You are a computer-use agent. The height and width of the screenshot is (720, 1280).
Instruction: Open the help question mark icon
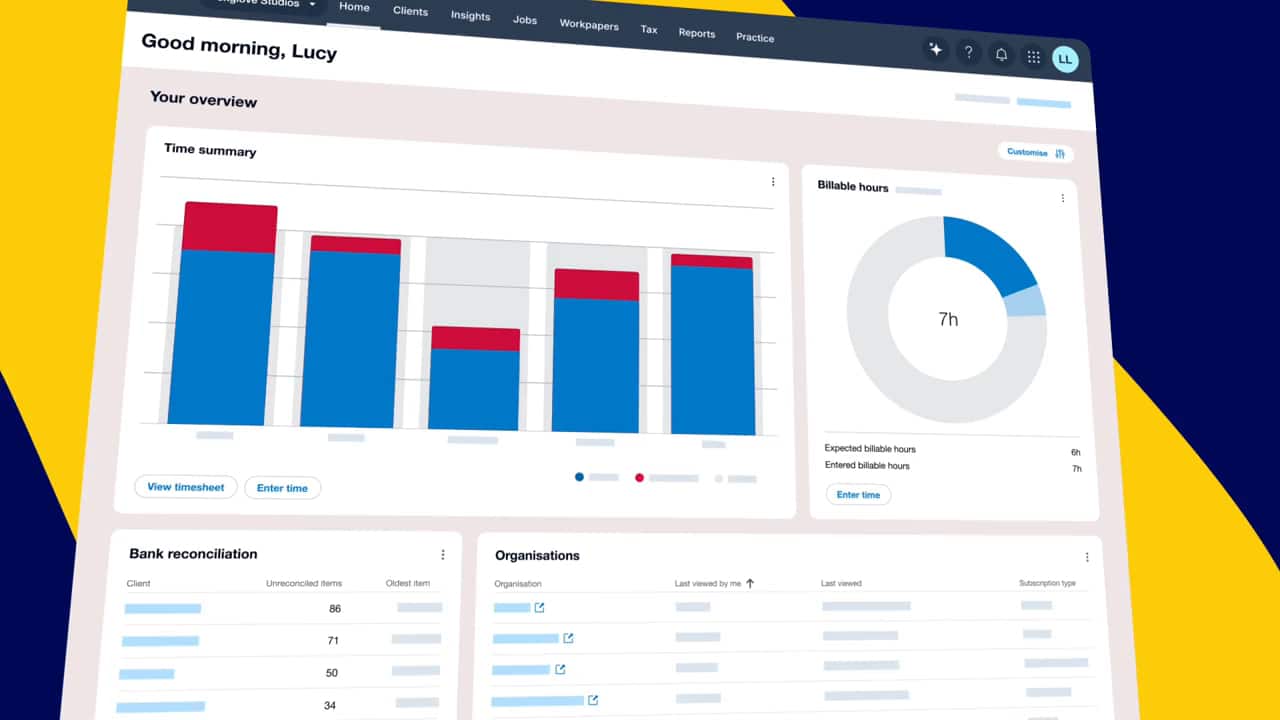(x=968, y=52)
